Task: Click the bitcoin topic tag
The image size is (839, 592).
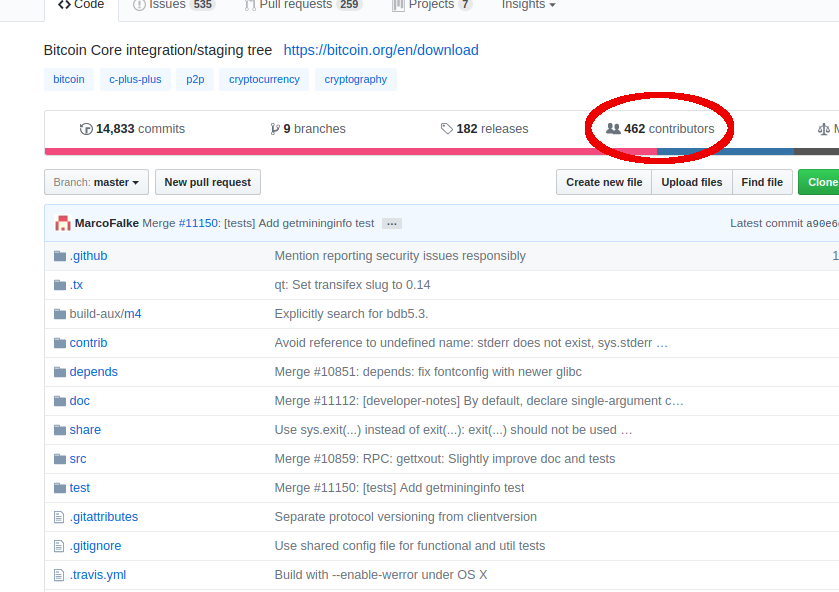Action: (x=69, y=80)
